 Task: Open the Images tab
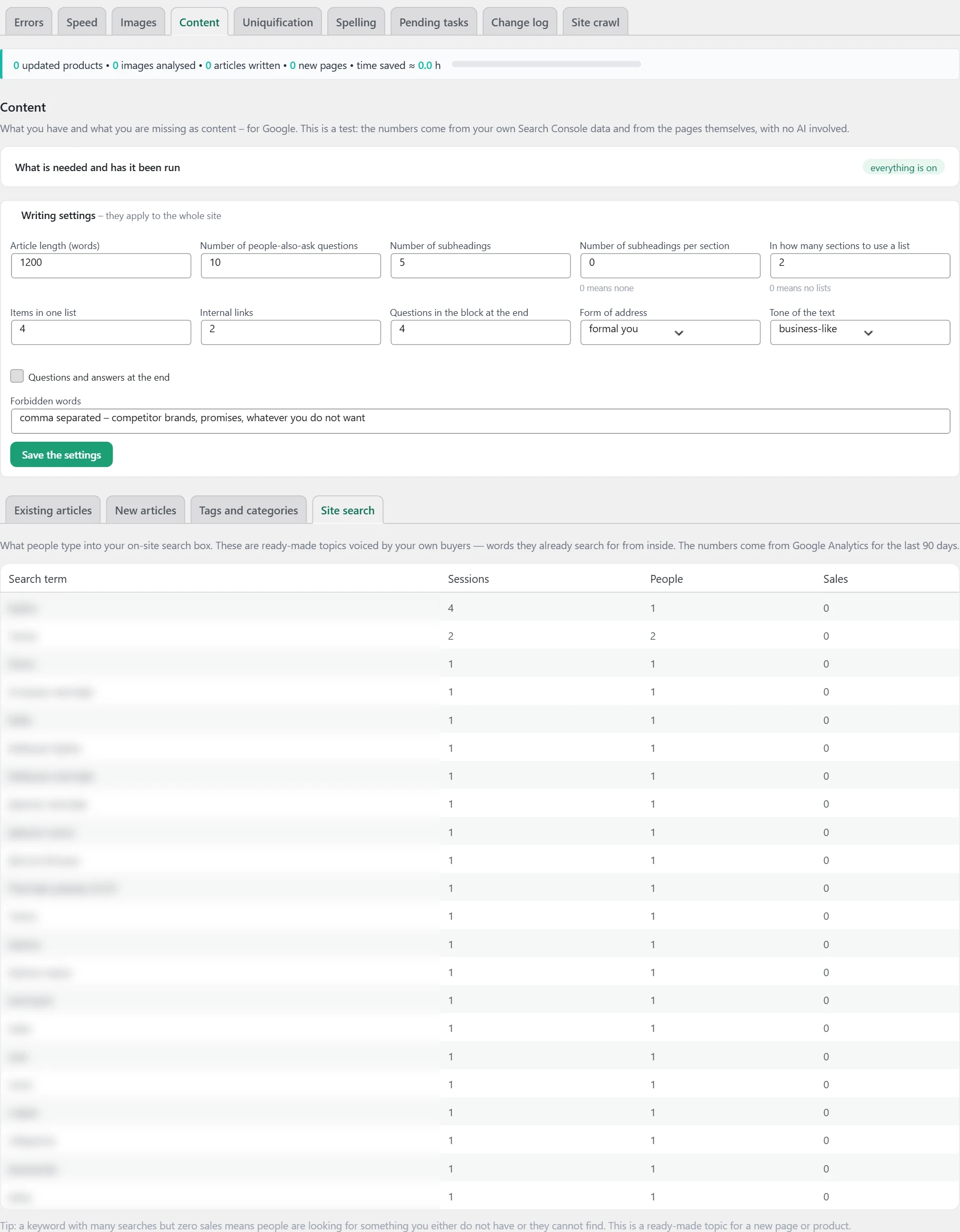coord(138,22)
